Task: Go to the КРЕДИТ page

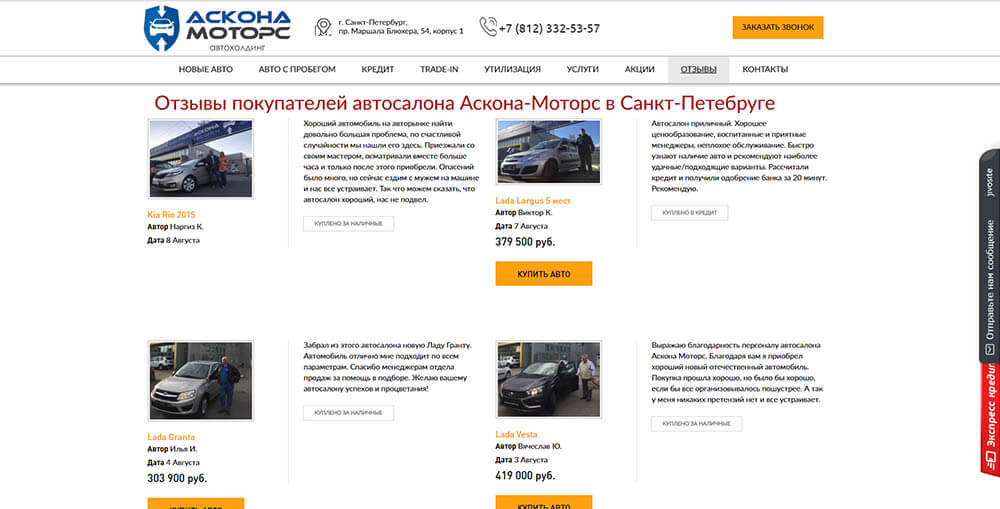Action: coord(378,70)
